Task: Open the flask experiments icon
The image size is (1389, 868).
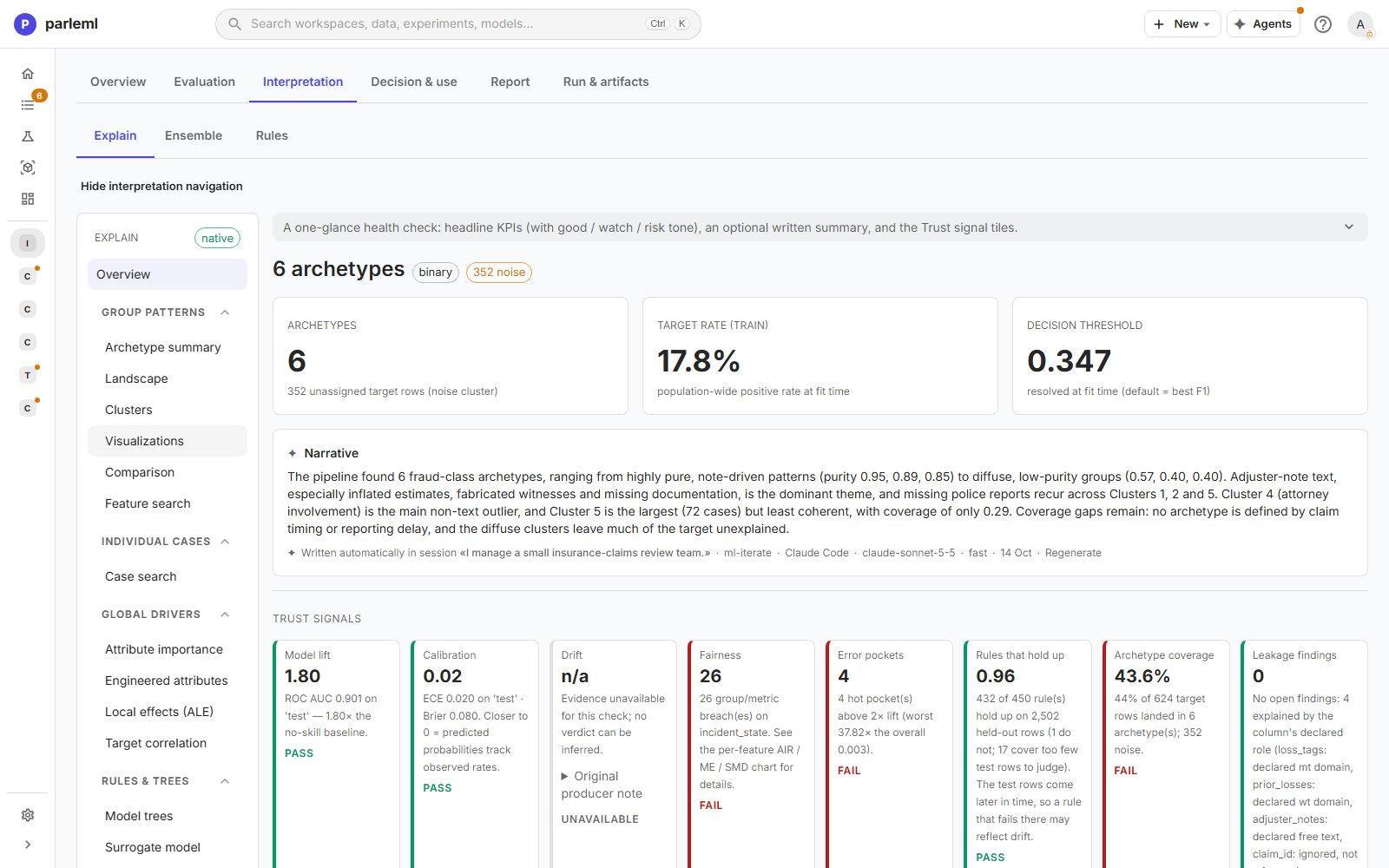Action: [28, 136]
